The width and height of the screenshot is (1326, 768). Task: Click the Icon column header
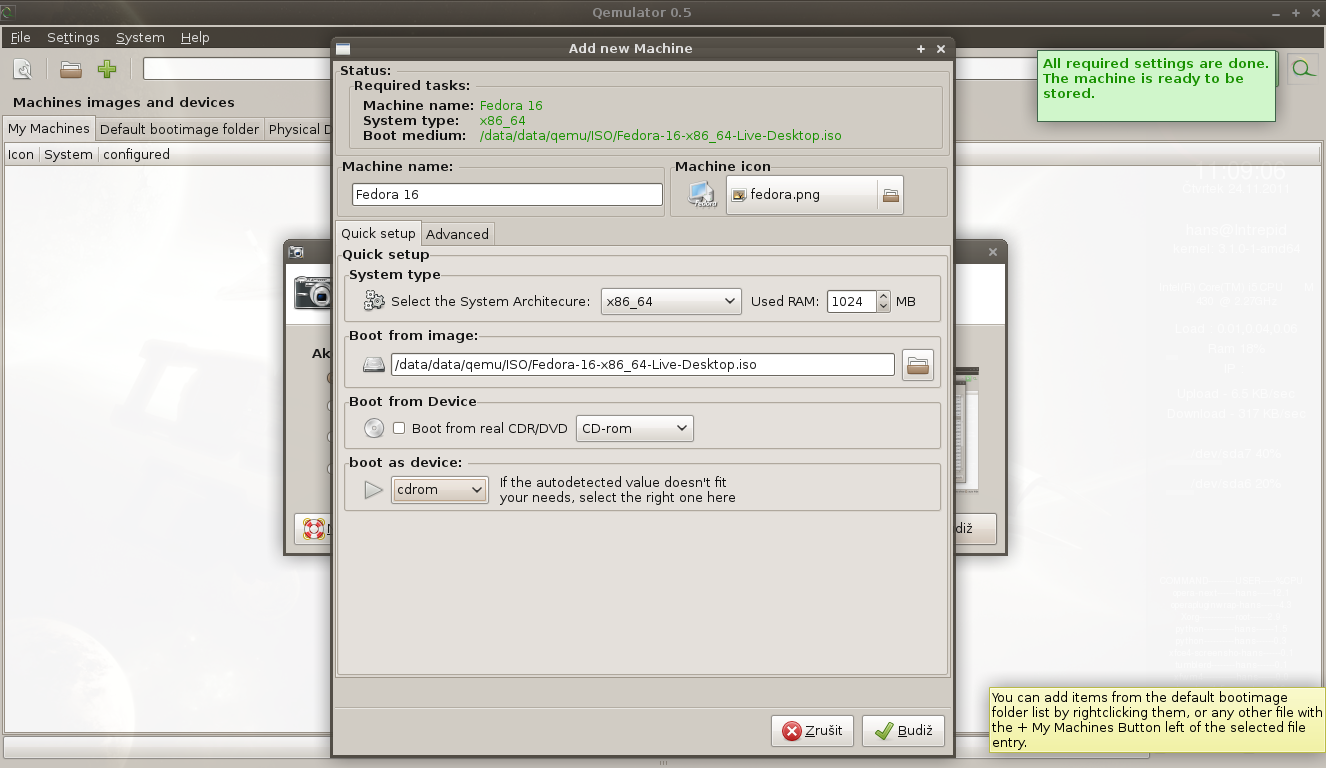point(21,154)
